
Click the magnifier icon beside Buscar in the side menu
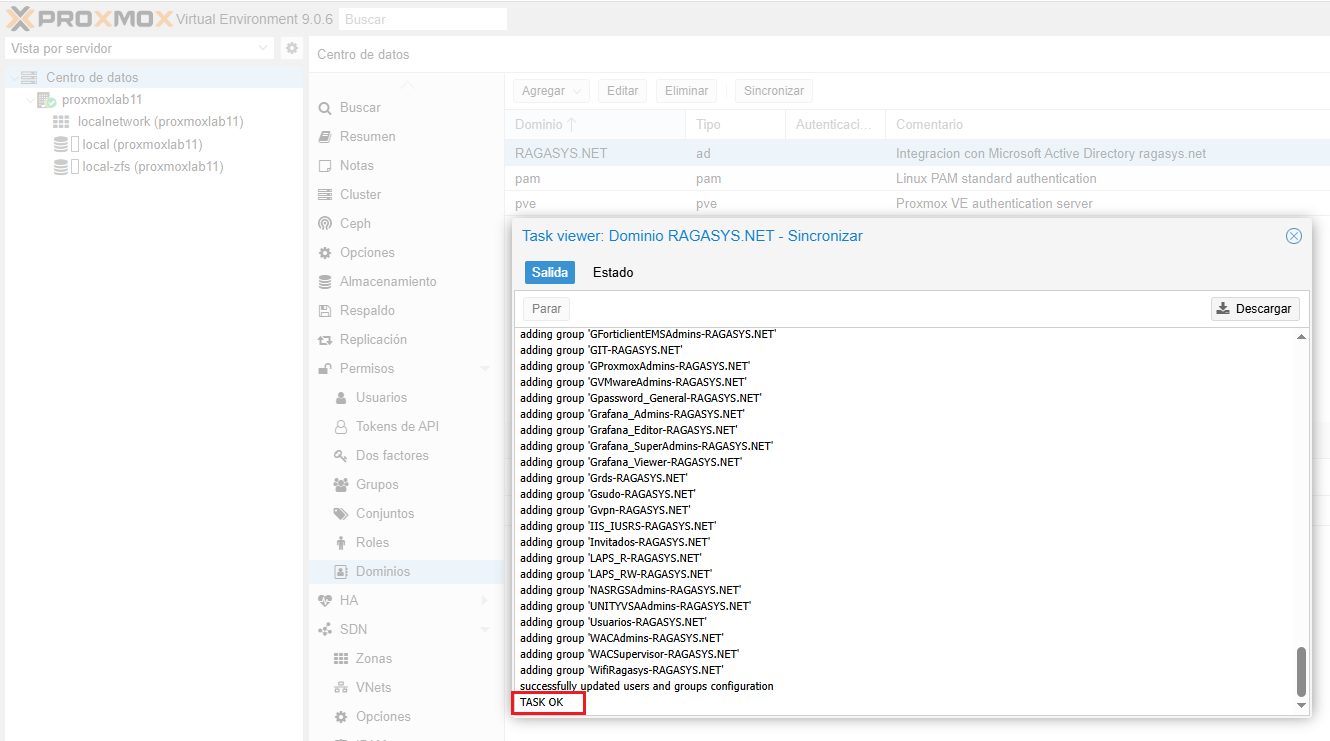[324, 108]
